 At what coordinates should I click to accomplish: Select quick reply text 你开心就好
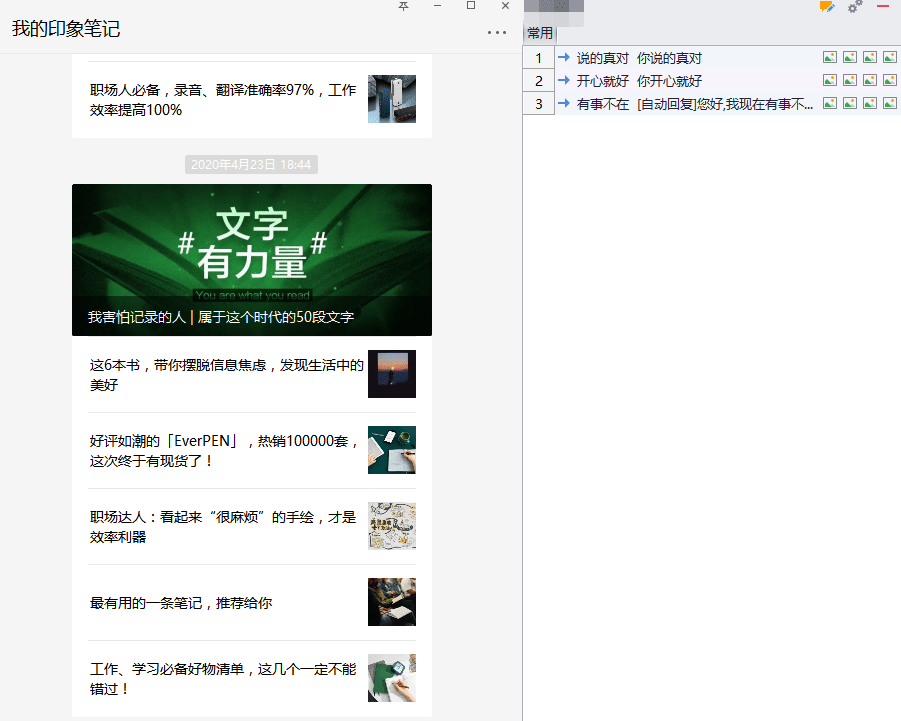coord(669,81)
